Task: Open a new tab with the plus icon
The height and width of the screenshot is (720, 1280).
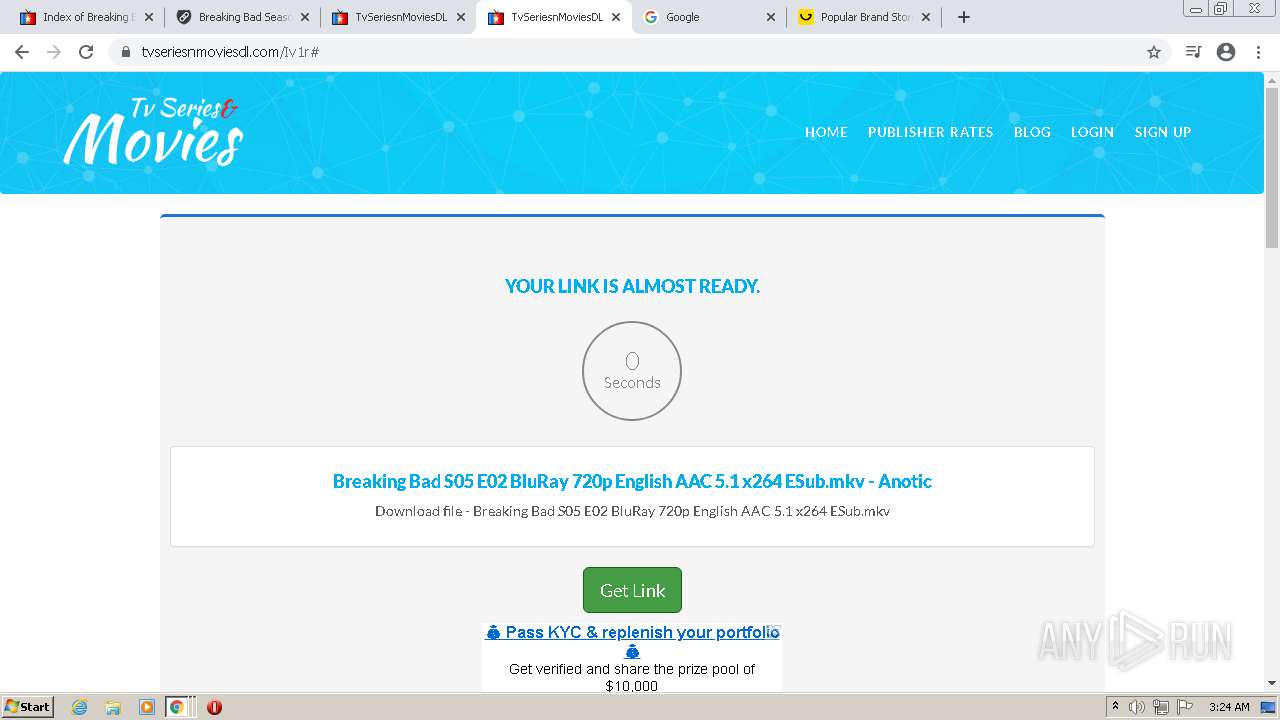Action: tap(964, 17)
